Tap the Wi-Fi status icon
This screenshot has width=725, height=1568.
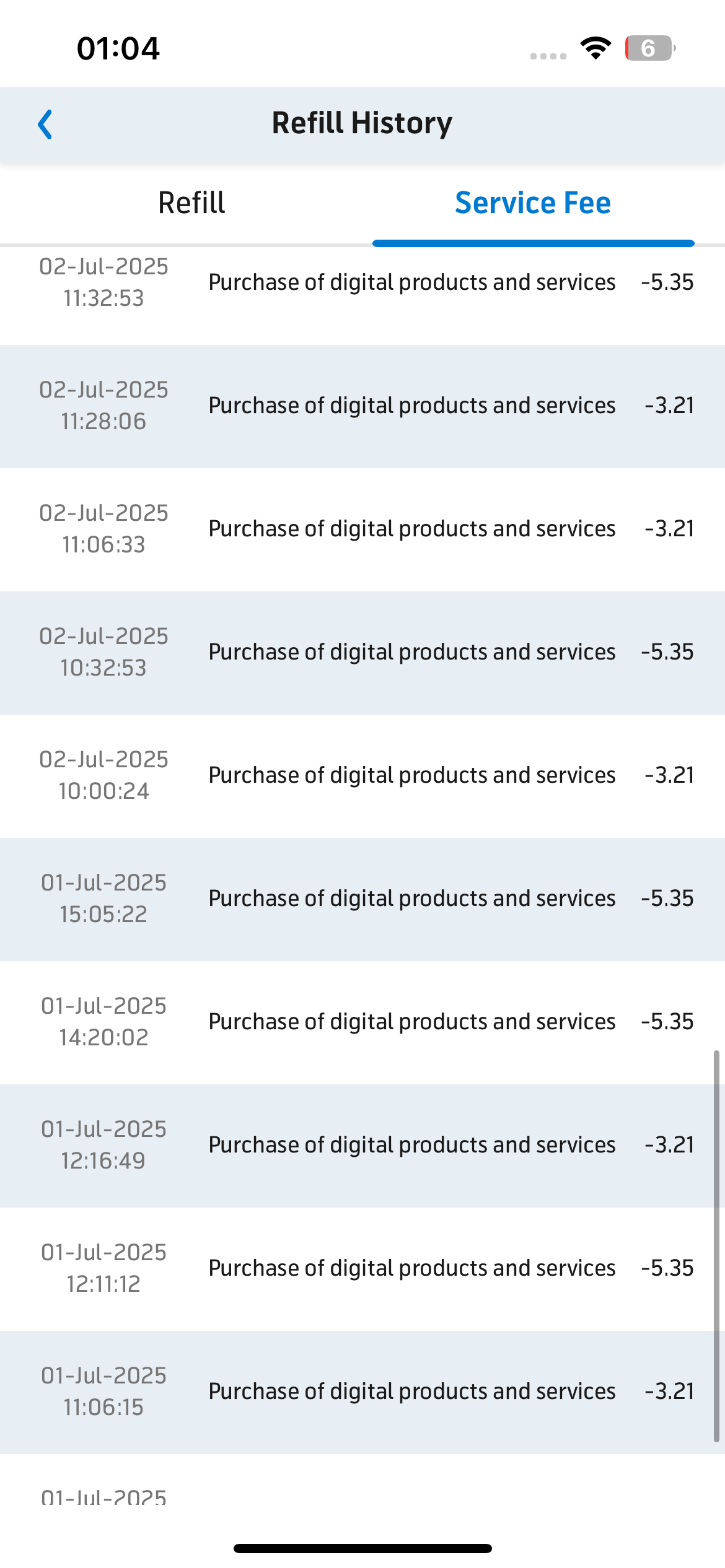pyautogui.click(x=595, y=48)
